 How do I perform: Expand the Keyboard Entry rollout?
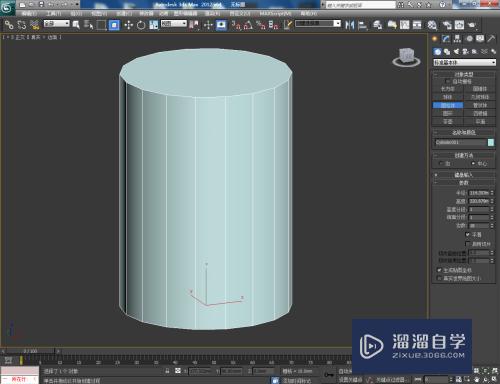tap(464, 175)
